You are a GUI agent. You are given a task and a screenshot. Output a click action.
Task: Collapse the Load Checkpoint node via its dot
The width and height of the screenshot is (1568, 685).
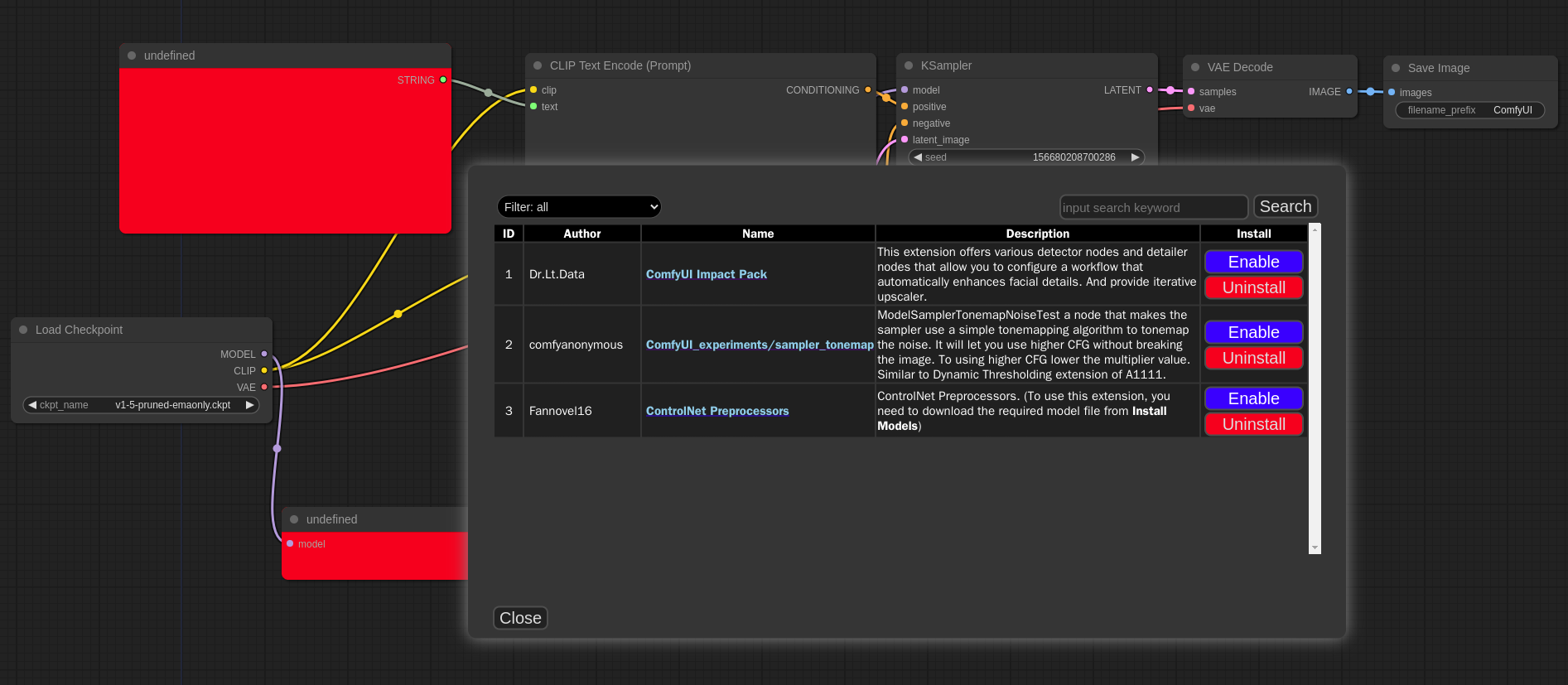pos(23,330)
